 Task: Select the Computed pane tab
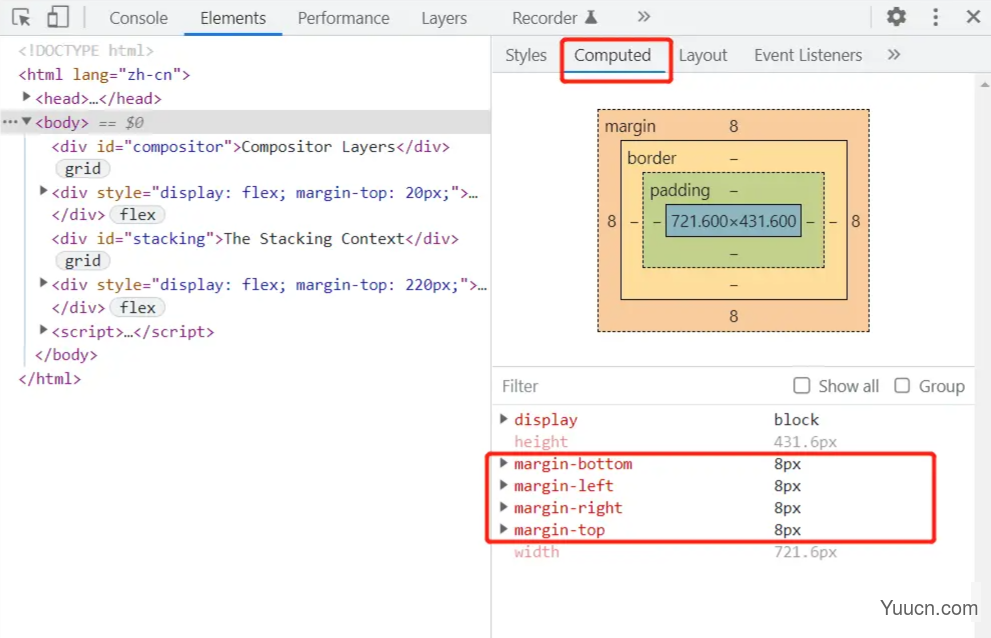coord(612,56)
